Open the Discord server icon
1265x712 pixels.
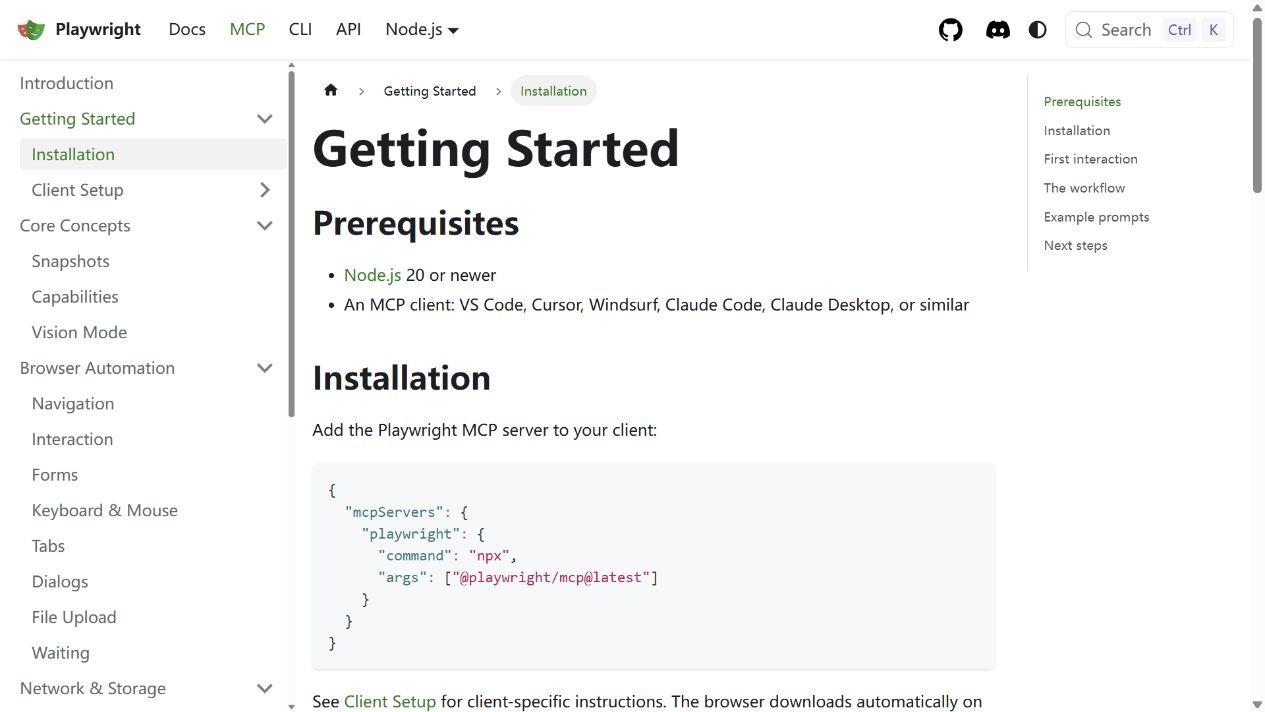(997, 30)
